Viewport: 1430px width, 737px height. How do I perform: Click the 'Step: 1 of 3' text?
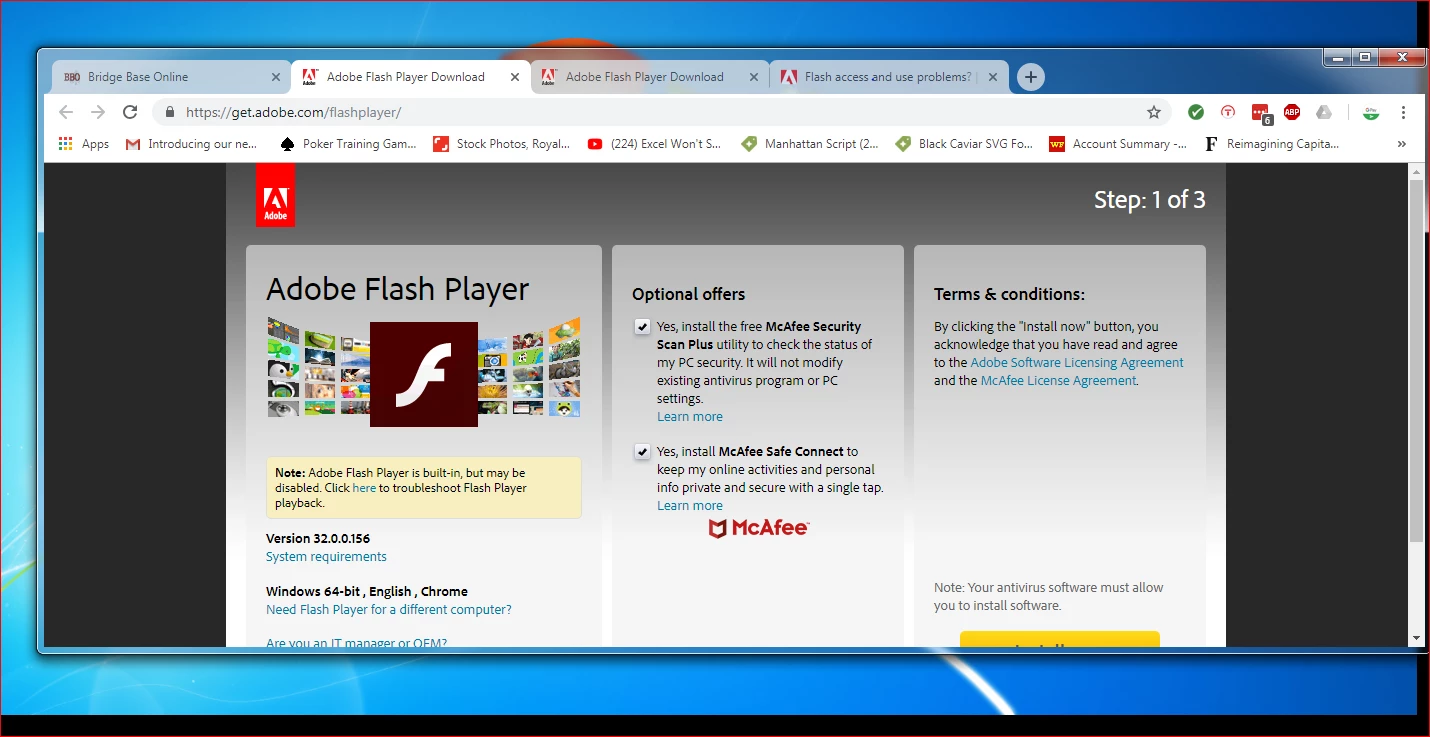click(1150, 200)
